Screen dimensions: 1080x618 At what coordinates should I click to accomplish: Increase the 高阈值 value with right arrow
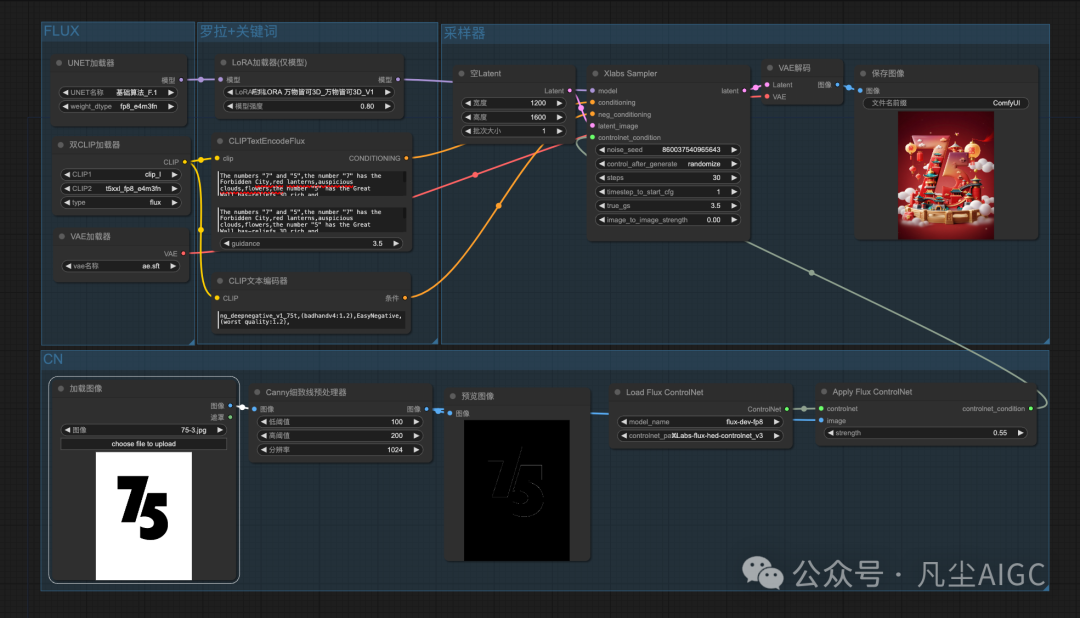(416, 435)
